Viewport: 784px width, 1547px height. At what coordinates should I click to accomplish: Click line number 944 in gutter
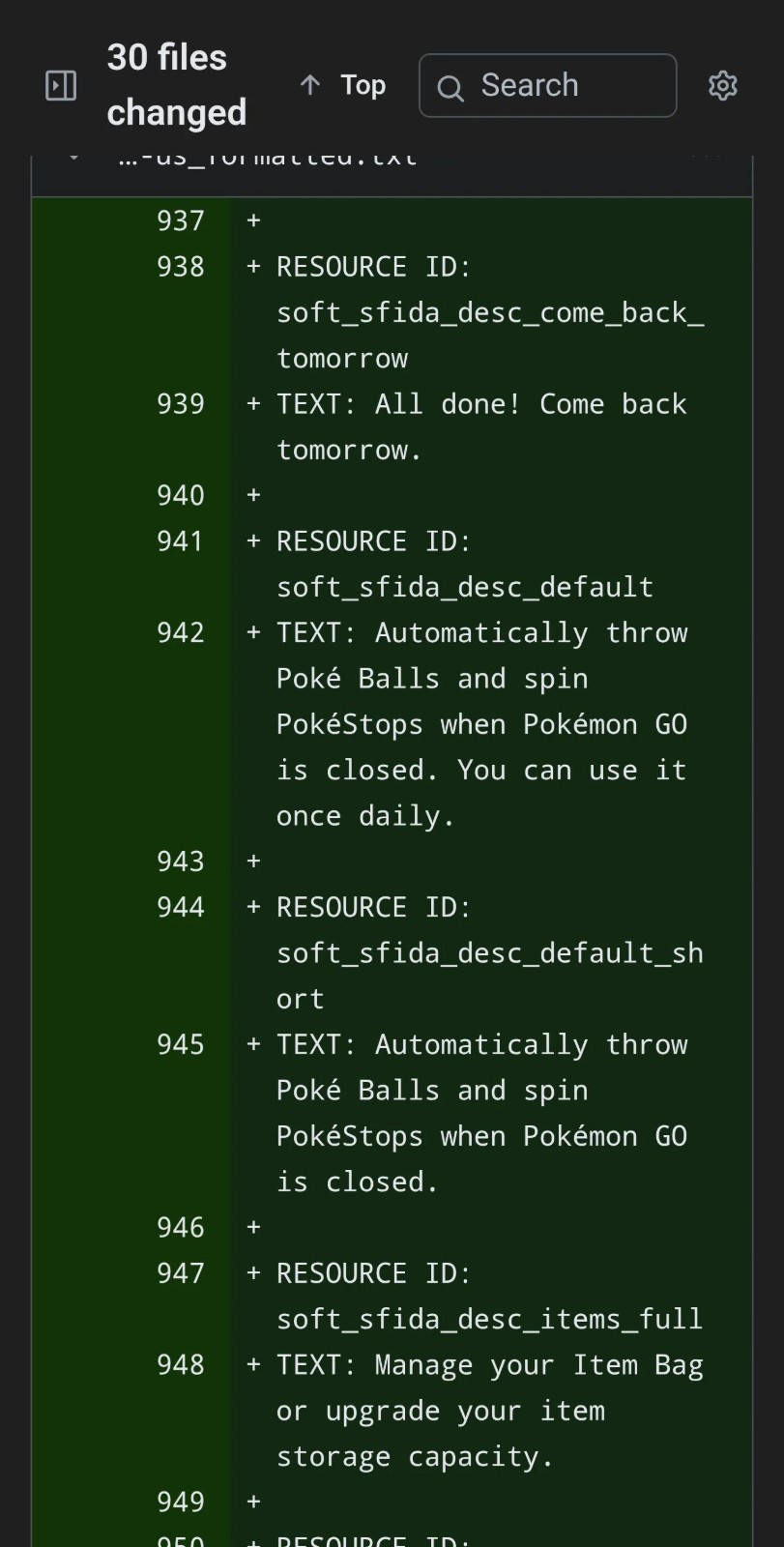(181, 907)
